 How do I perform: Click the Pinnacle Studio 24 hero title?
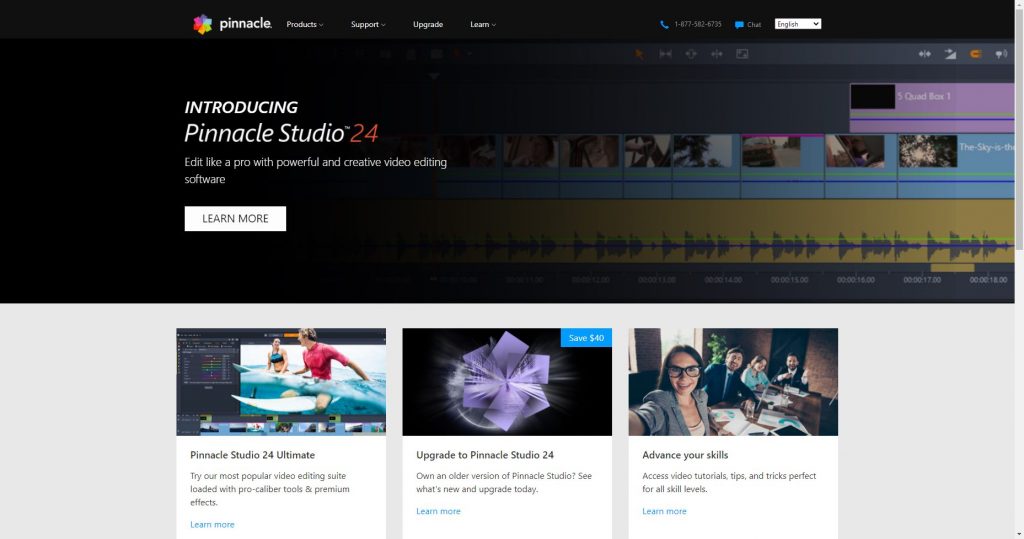[281, 133]
